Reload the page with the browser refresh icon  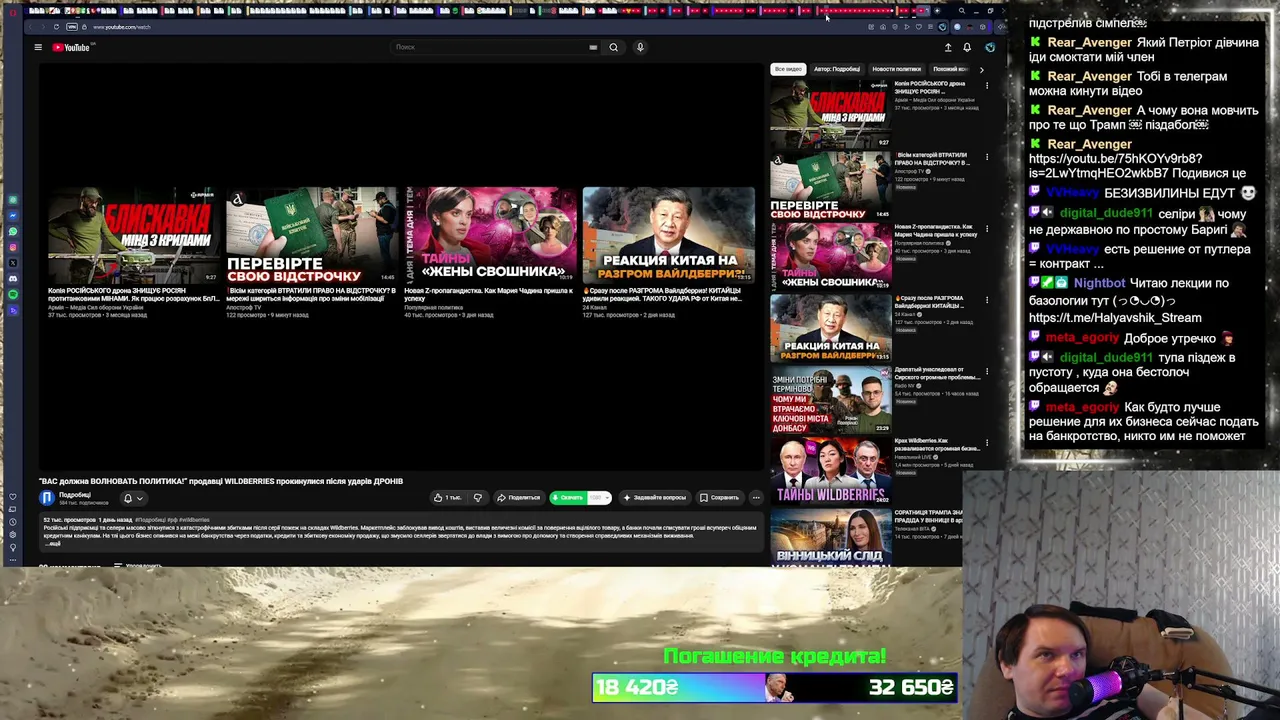(x=56, y=27)
